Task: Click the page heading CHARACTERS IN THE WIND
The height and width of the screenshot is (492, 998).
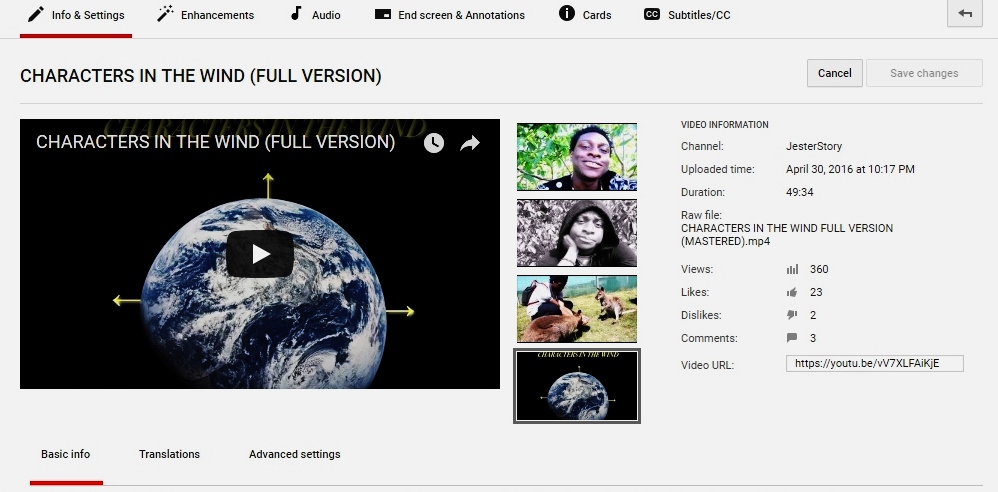Action: pos(200,76)
